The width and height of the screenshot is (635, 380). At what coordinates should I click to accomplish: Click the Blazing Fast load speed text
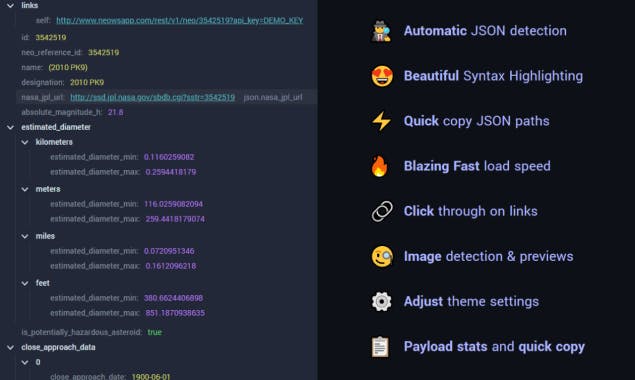tap(477, 166)
